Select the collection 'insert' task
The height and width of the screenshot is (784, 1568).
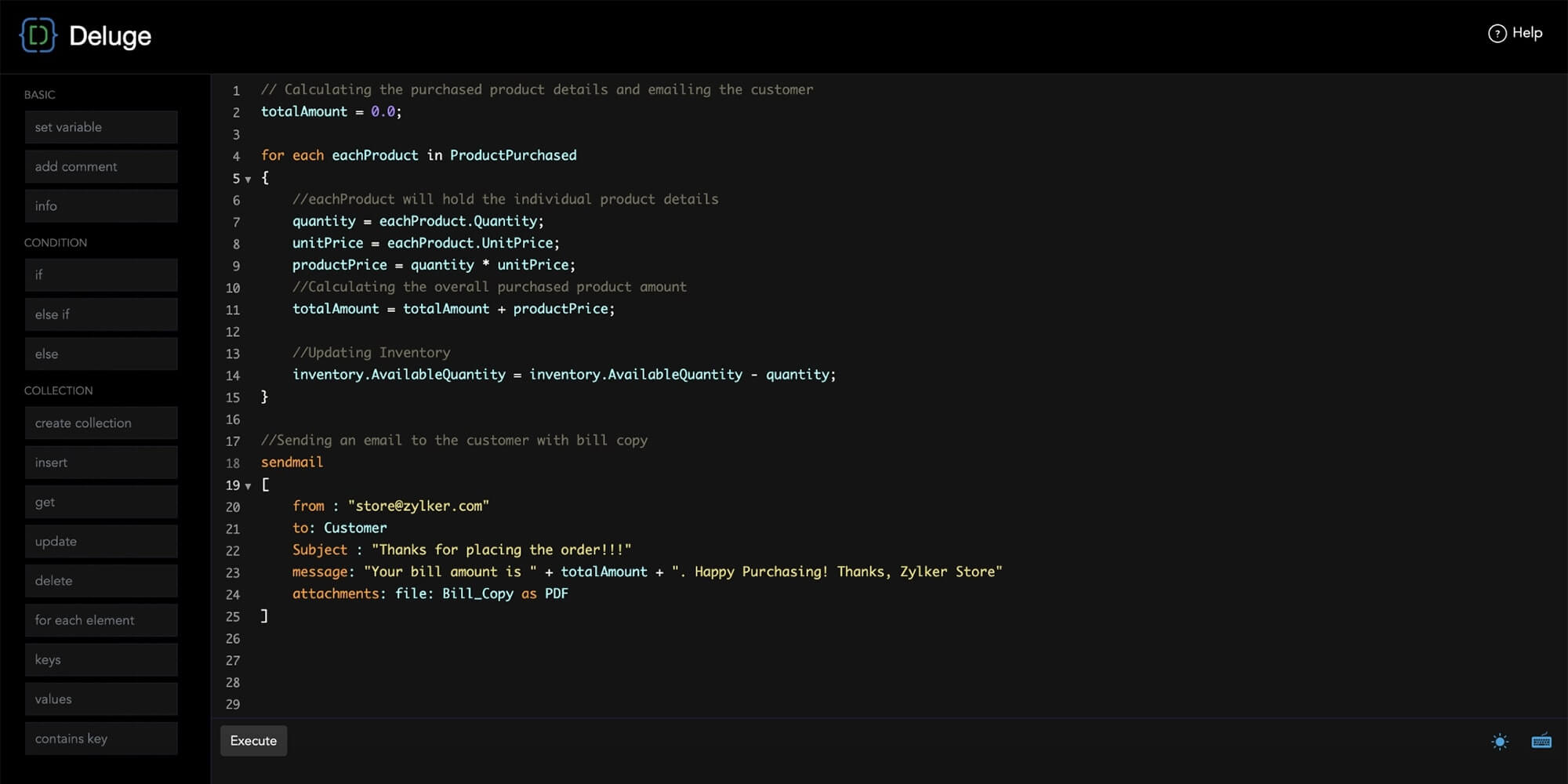(101, 463)
